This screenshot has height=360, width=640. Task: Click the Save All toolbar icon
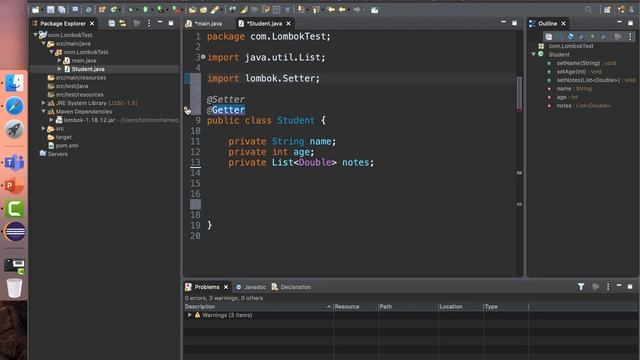[x=62, y=9]
